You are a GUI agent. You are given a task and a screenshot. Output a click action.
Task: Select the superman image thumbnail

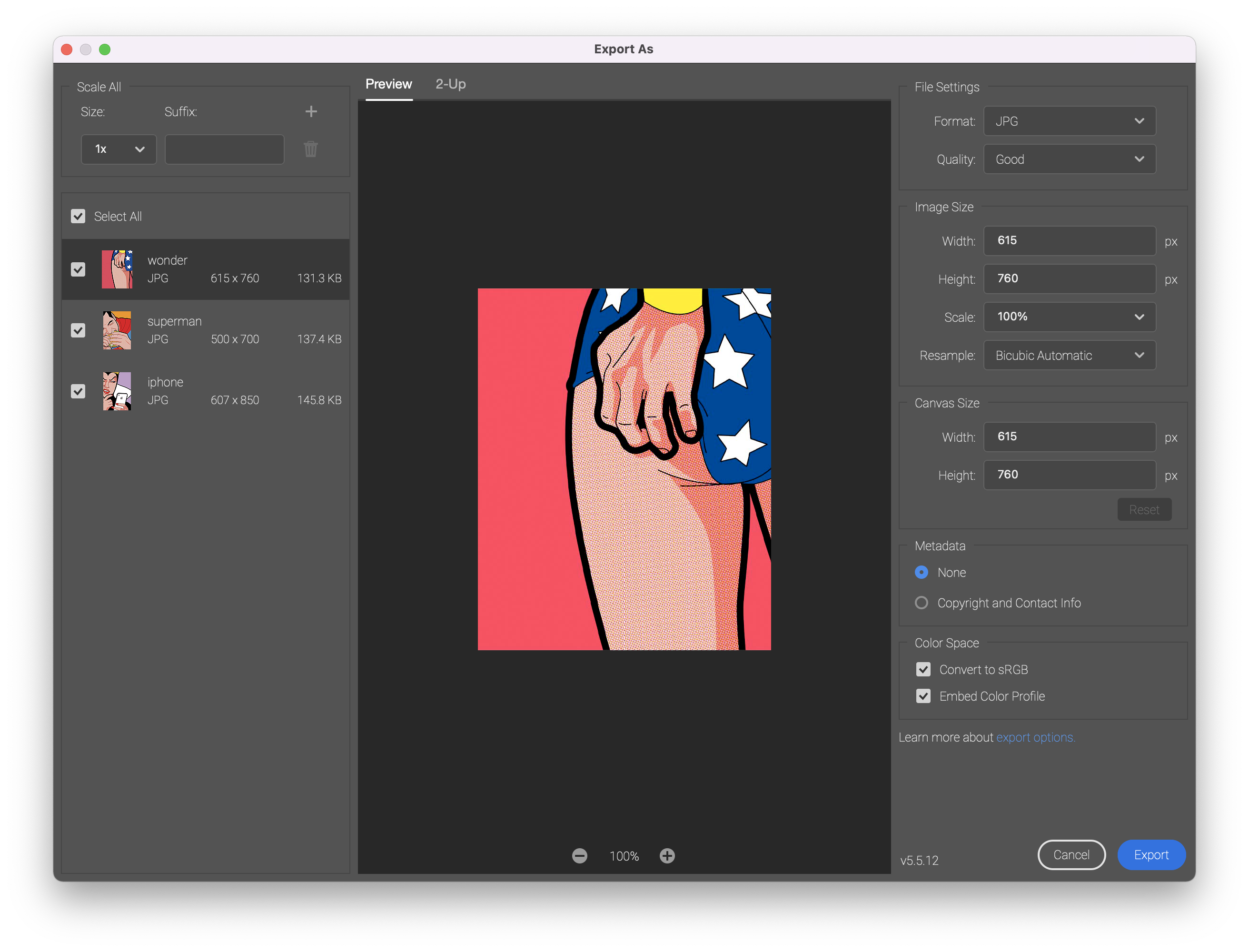pyautogui.click(x=117, y=330)
